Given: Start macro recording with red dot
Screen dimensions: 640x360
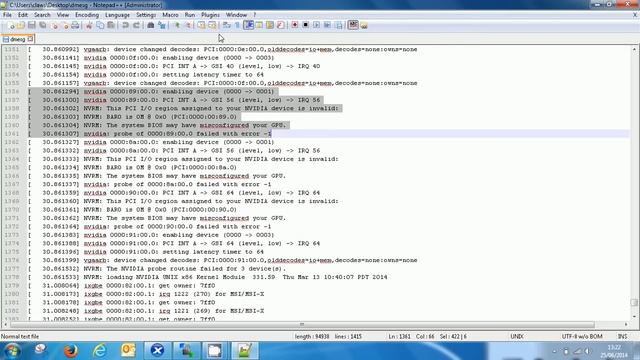Looking at the screenshot, I should [x=295, y=25].
